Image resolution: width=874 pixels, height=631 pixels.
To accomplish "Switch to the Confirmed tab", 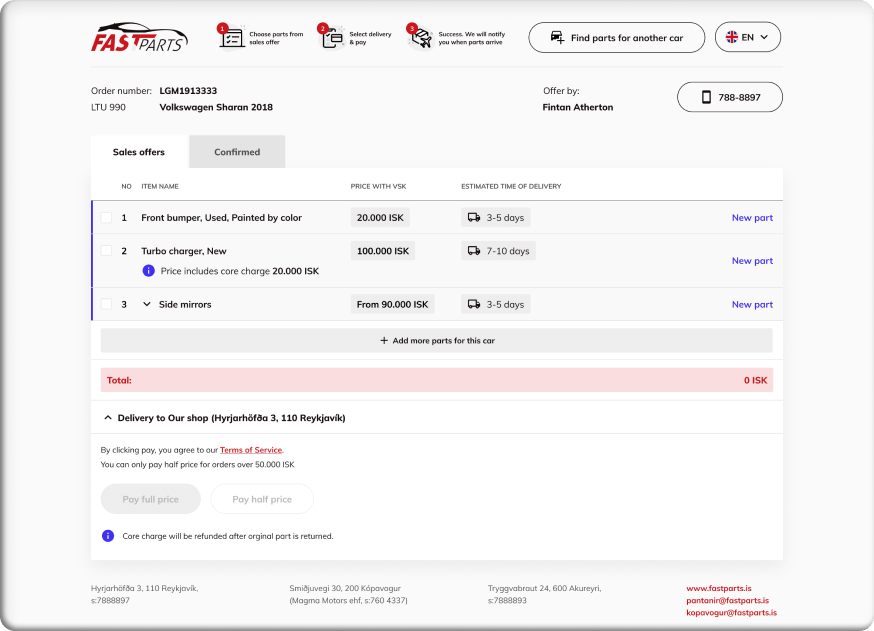I will click(237, 152).
